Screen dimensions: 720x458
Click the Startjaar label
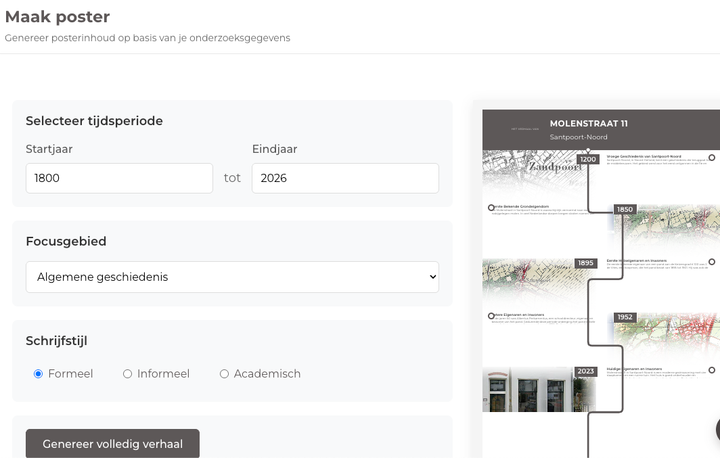click(x=49, y=149)
